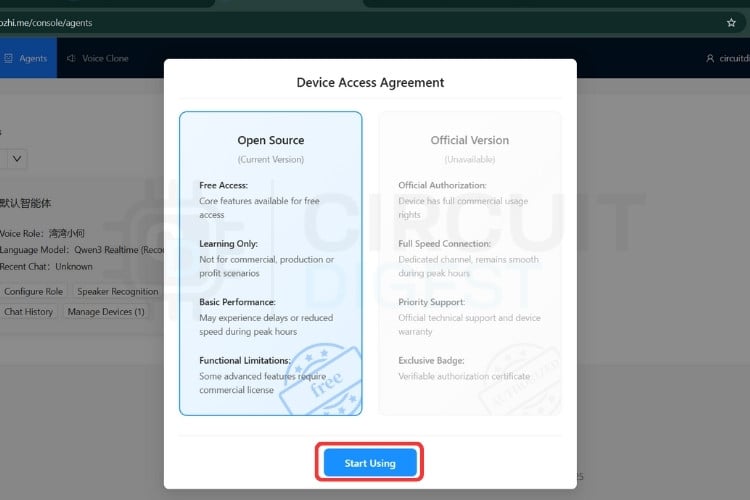Click the browser address bar URL
Image resolution: width=750 pixels, height=500 pixels.
coord(46,22)
